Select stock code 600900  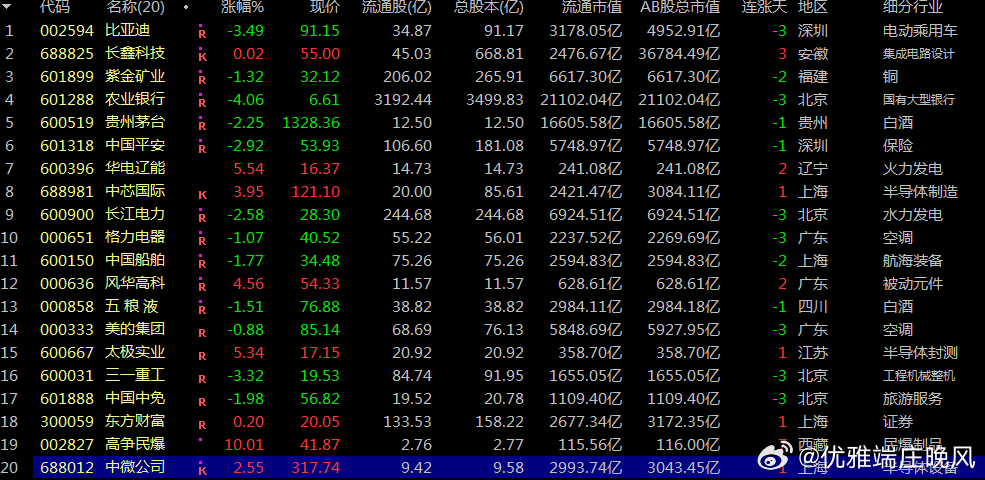tap(67, 214)
